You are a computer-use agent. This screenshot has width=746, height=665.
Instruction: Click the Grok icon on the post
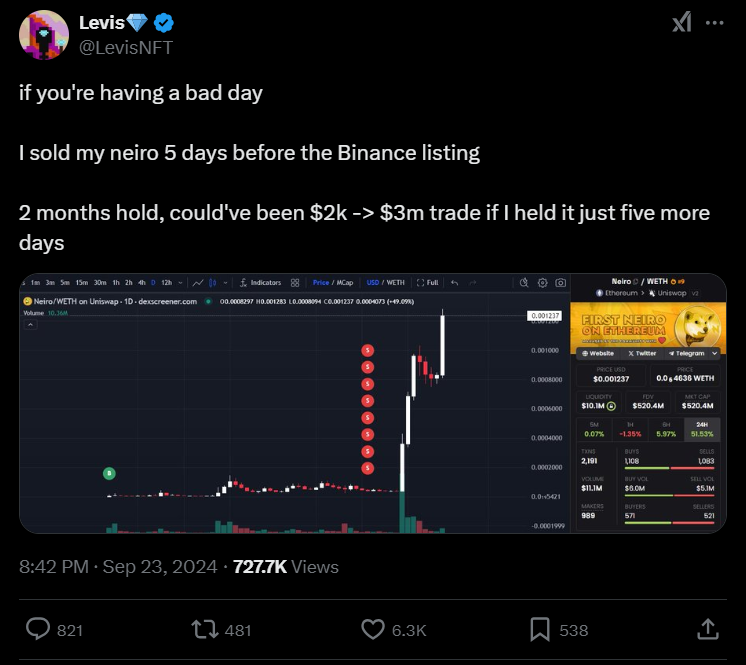coord(681,22)
